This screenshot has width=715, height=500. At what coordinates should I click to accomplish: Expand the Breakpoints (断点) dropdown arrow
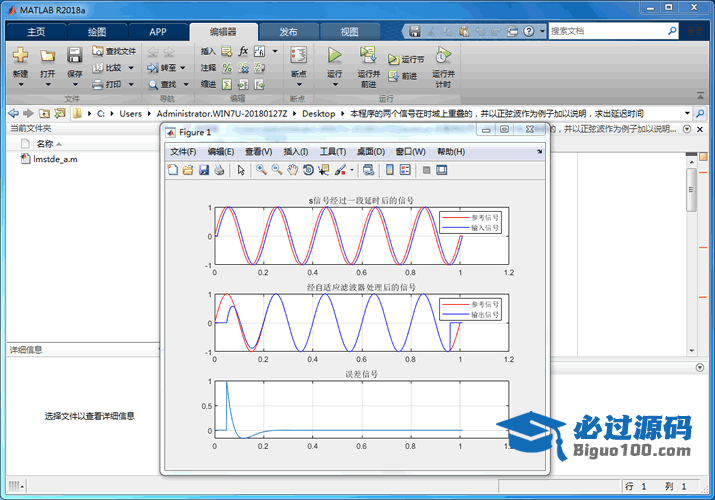point(299,84)
